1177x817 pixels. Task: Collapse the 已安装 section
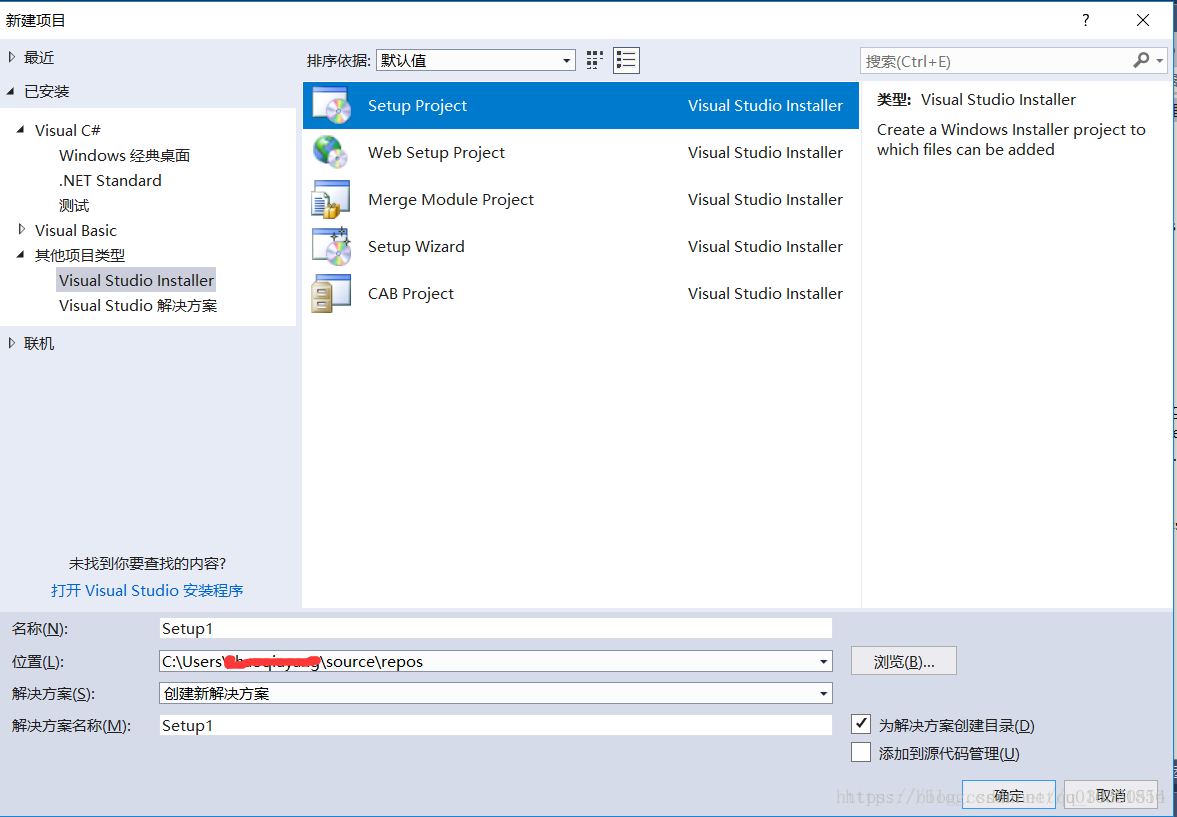pyautogui.click(x=11, y=92)
